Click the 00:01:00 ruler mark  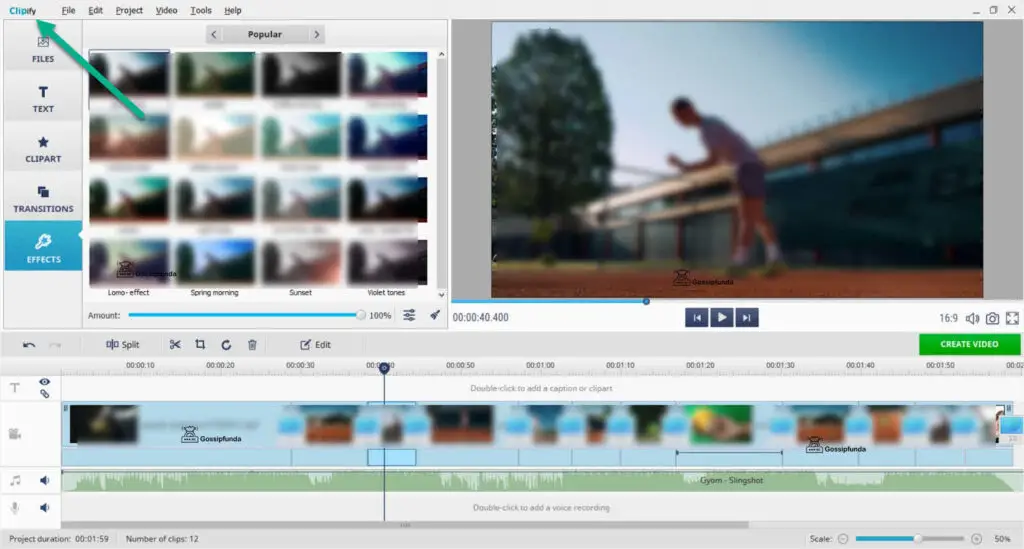tap(540, 366)
